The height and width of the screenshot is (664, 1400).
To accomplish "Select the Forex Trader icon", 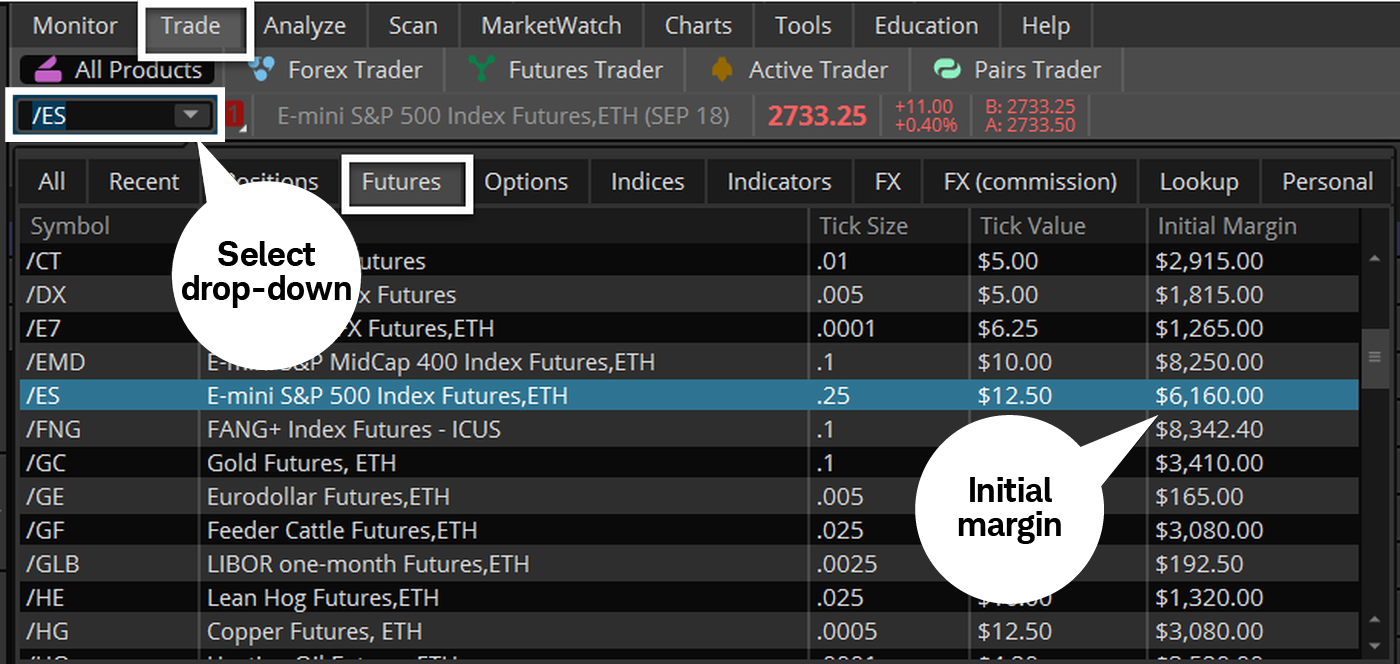I will click(x=262, y=69).
